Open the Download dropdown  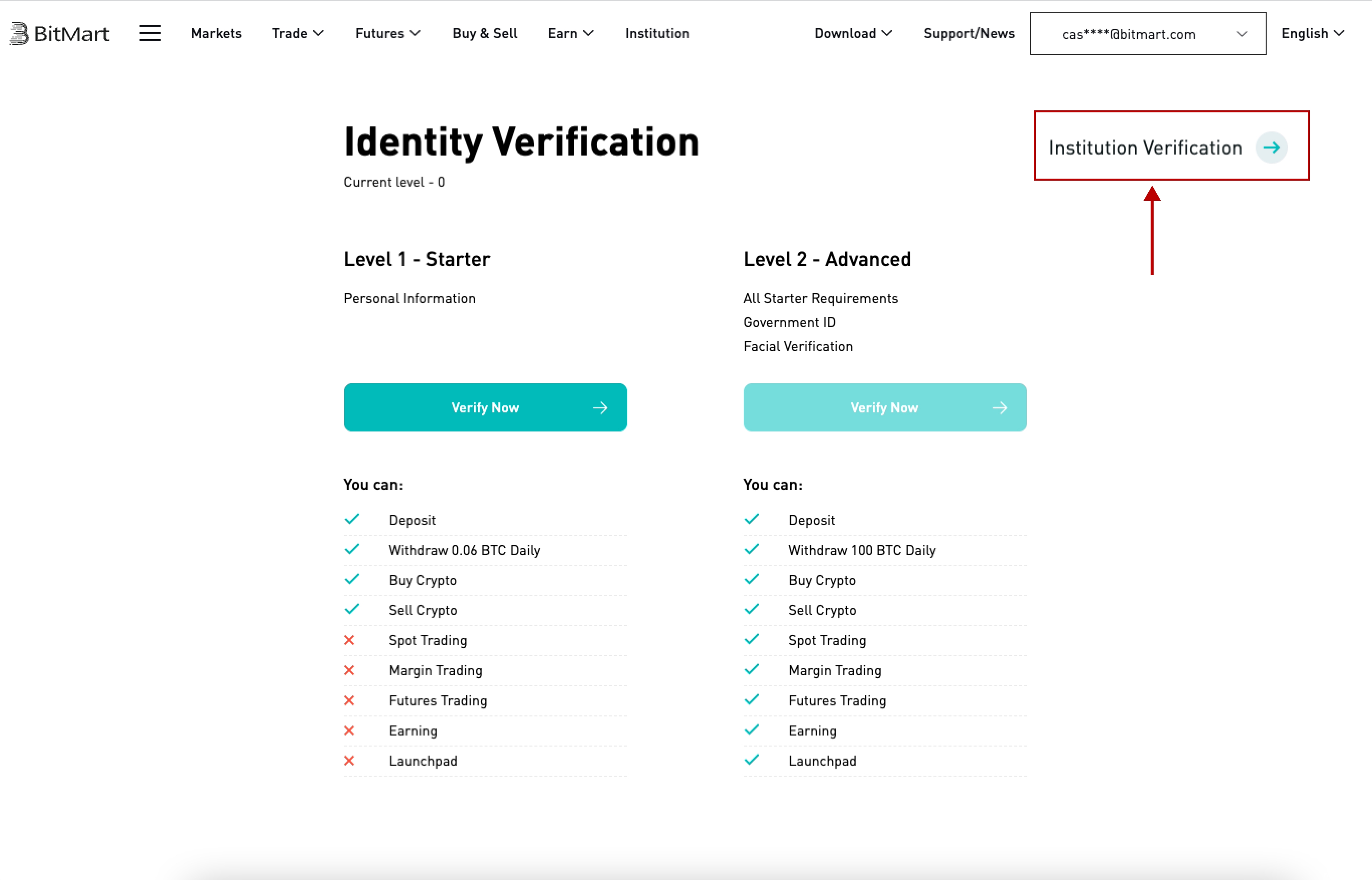coord(852,34)
